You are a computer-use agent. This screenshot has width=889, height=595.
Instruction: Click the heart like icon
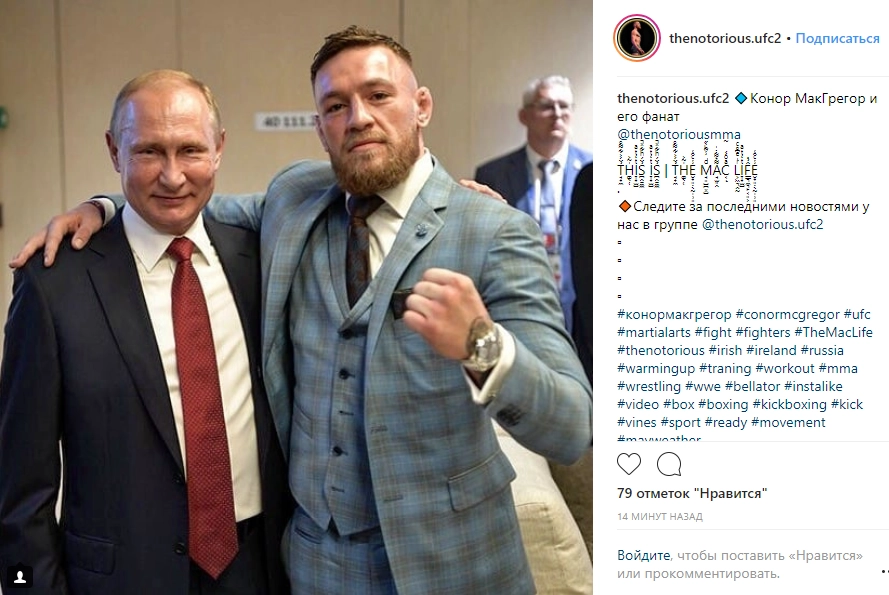[629, 465]
